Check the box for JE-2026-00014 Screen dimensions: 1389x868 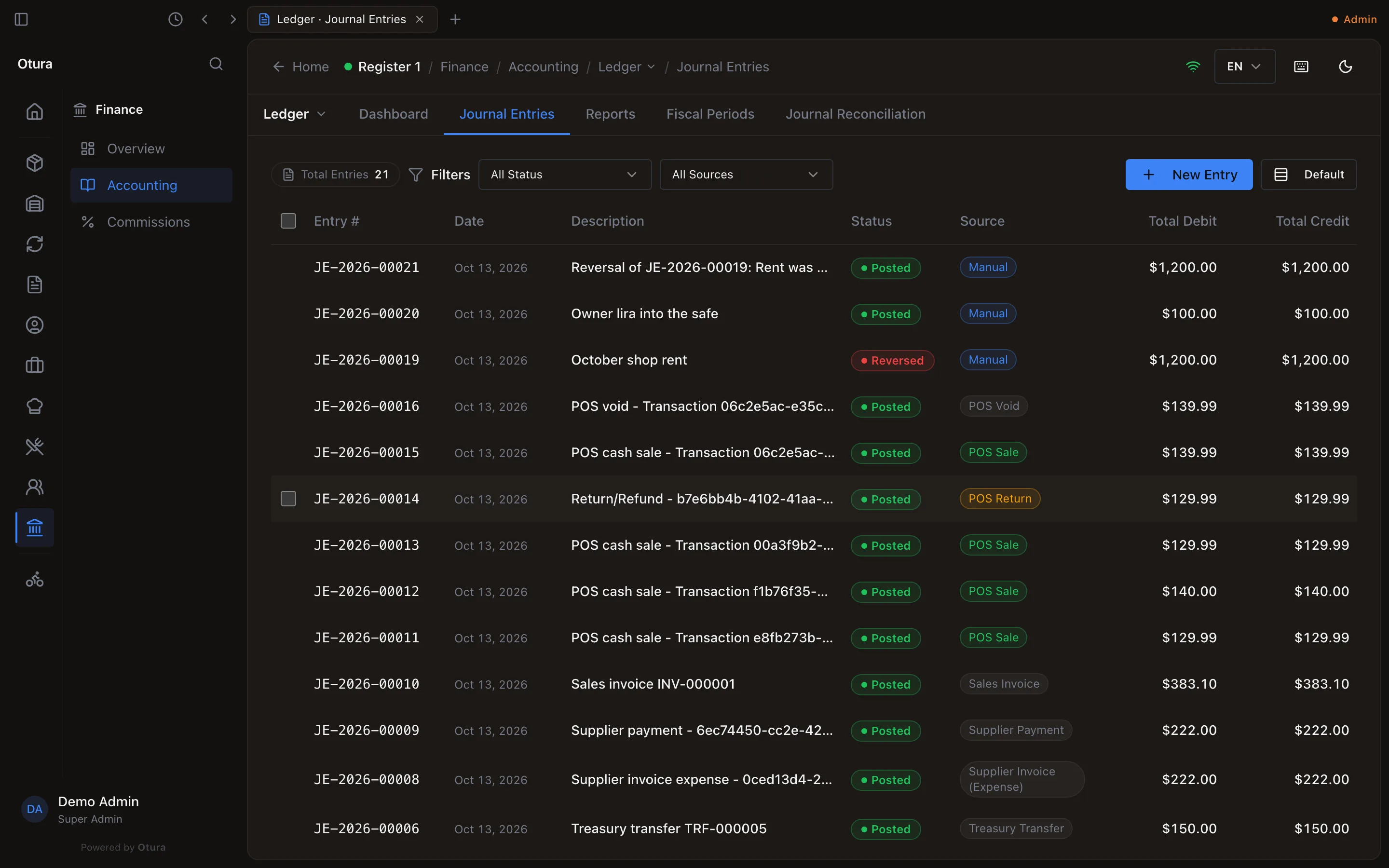tap(288, 499)
